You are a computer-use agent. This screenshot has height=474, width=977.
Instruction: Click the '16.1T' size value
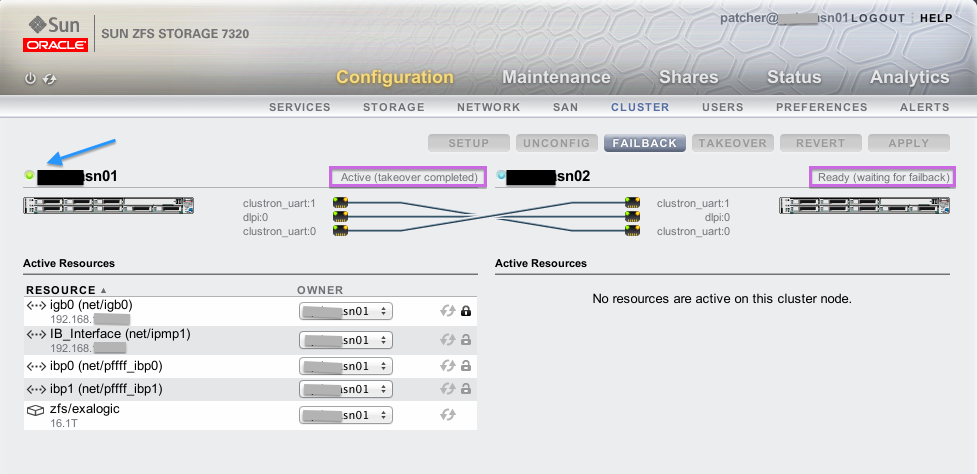coord(64,424)
